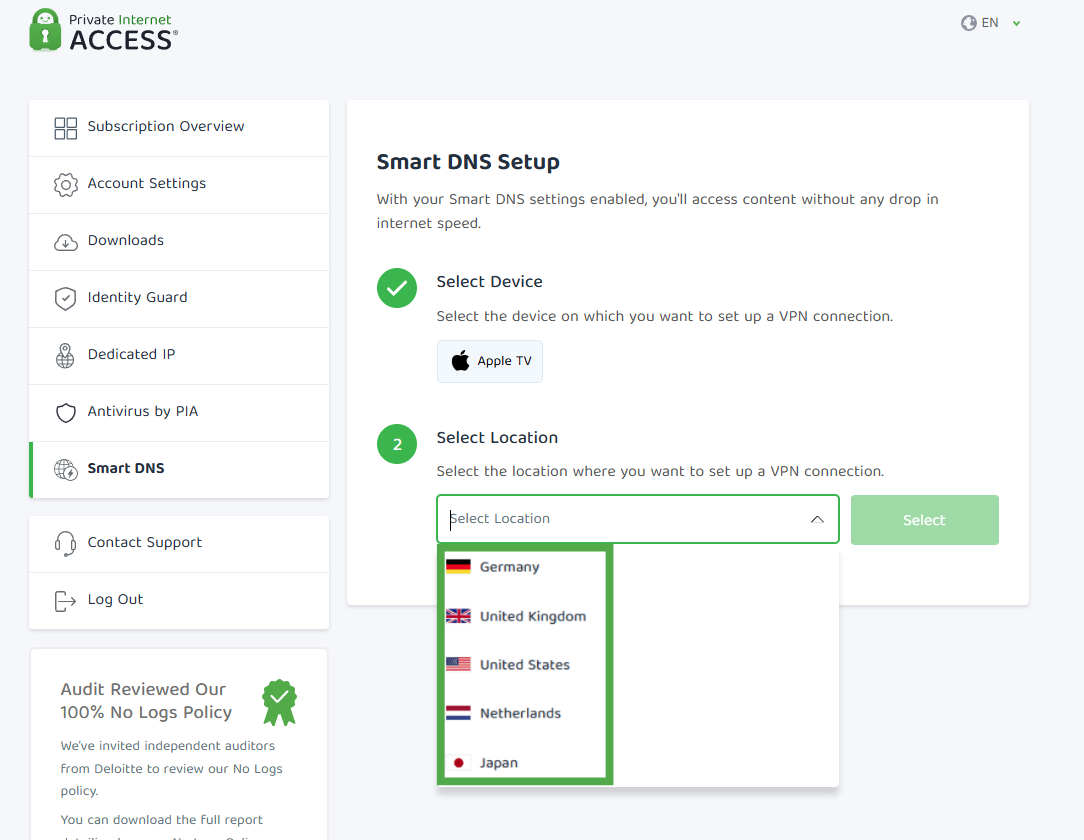Click the Smart DNS globe icon
This screenshot has width=1084, height=840.
tap(66, 469)
